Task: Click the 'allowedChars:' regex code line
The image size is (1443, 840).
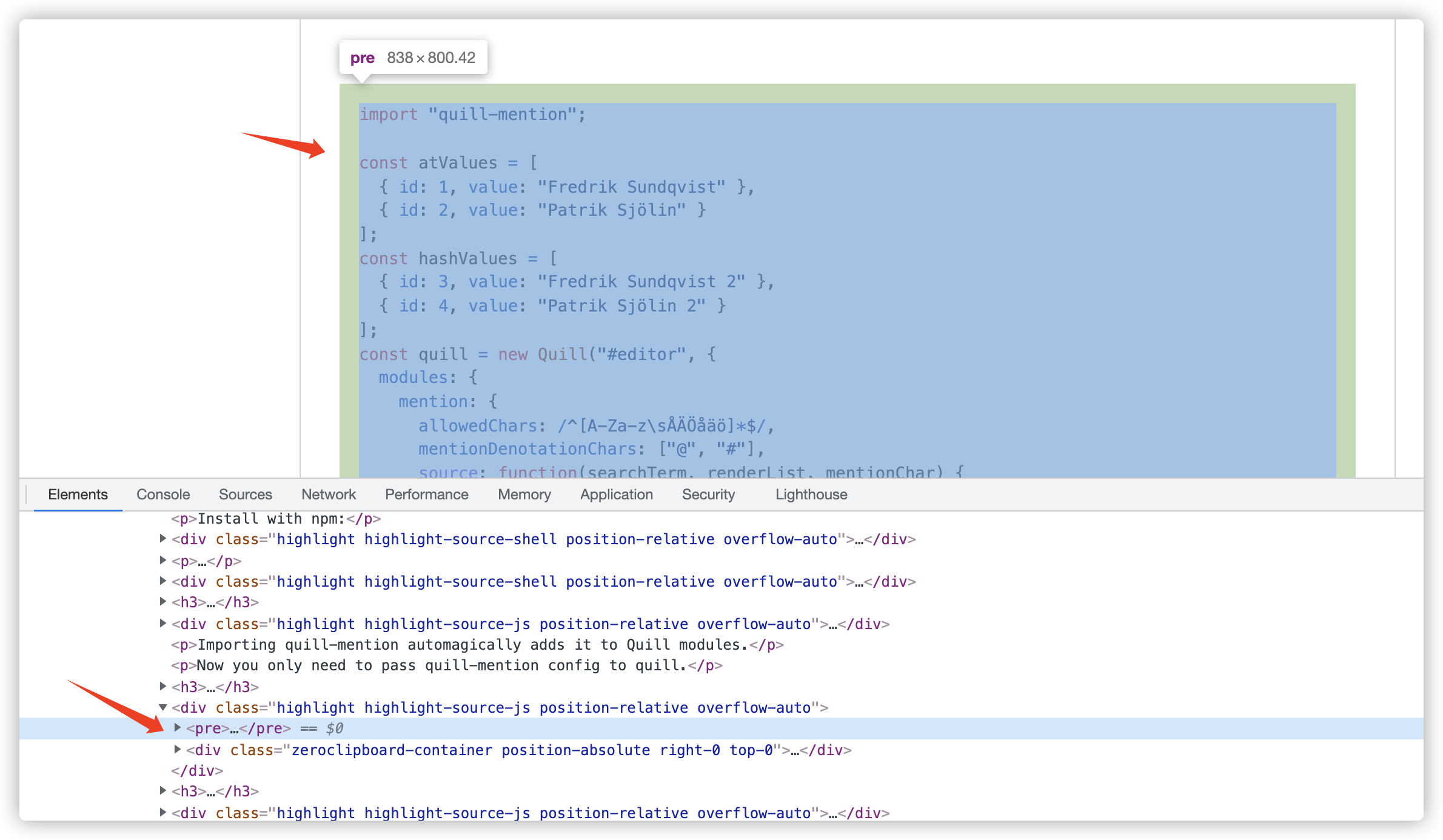Action: pyautogui.click(x=596, y=426)
